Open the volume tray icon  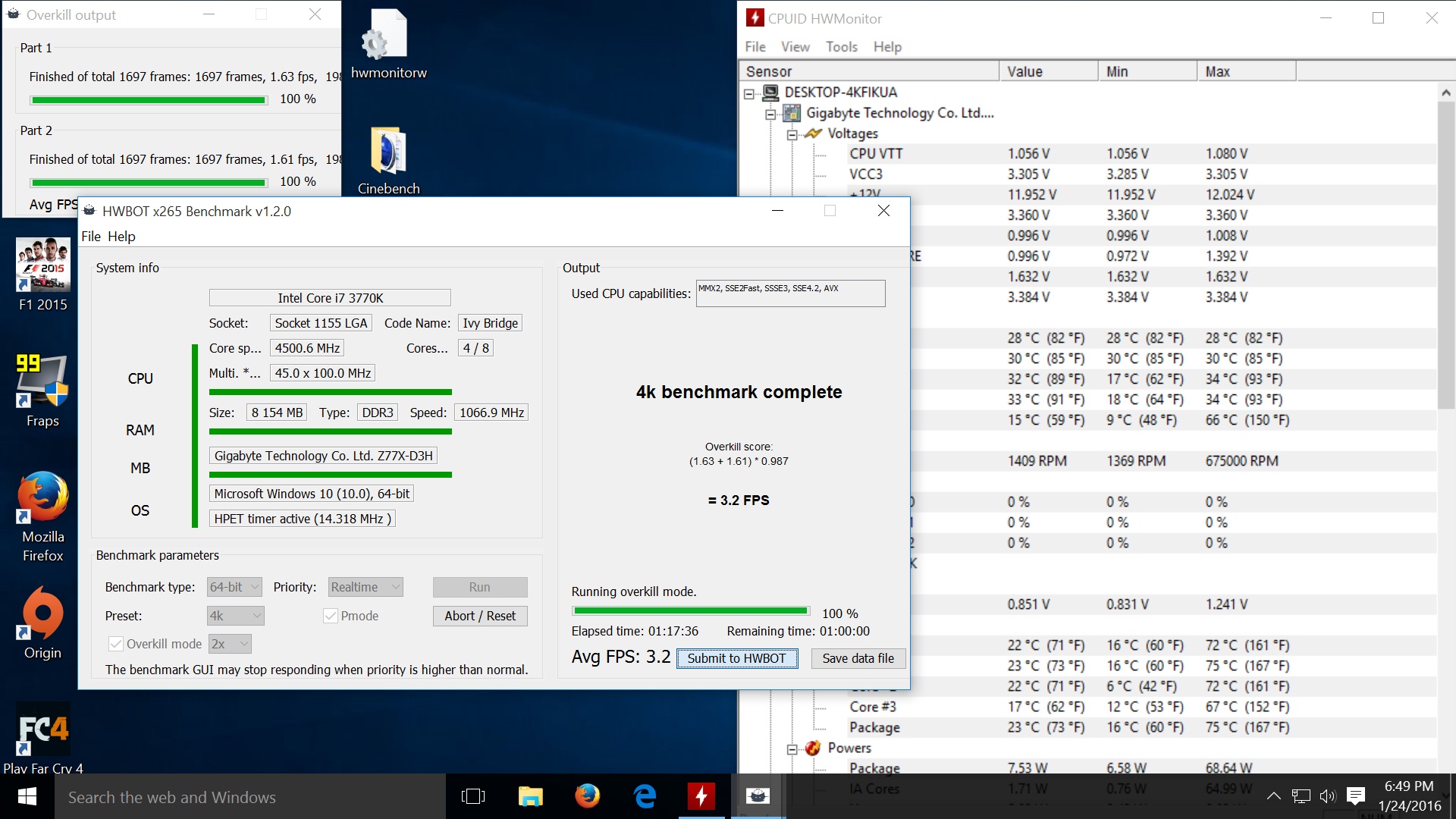tap(1327, 796)
